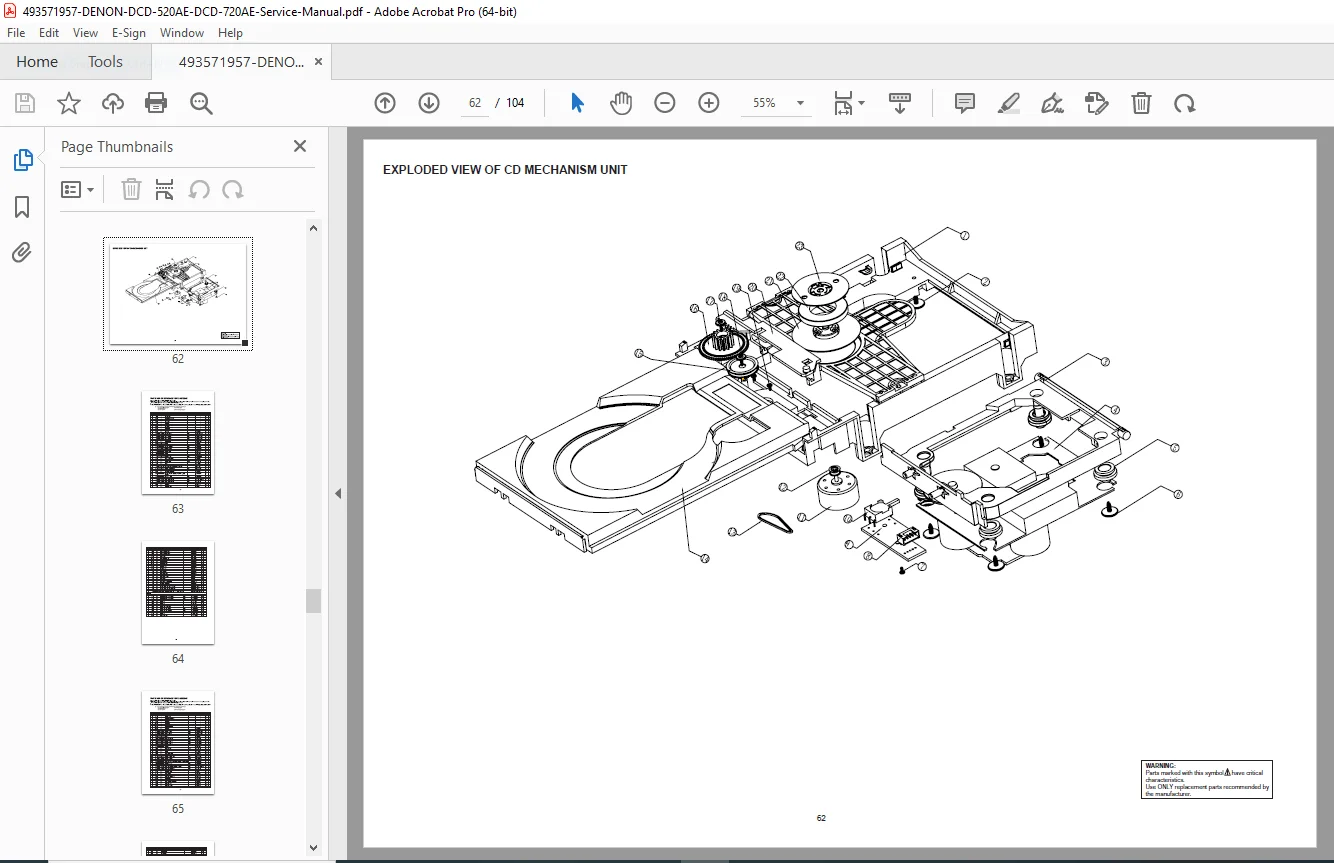Add a comment with the speech bubble icon

coord(965,103)
